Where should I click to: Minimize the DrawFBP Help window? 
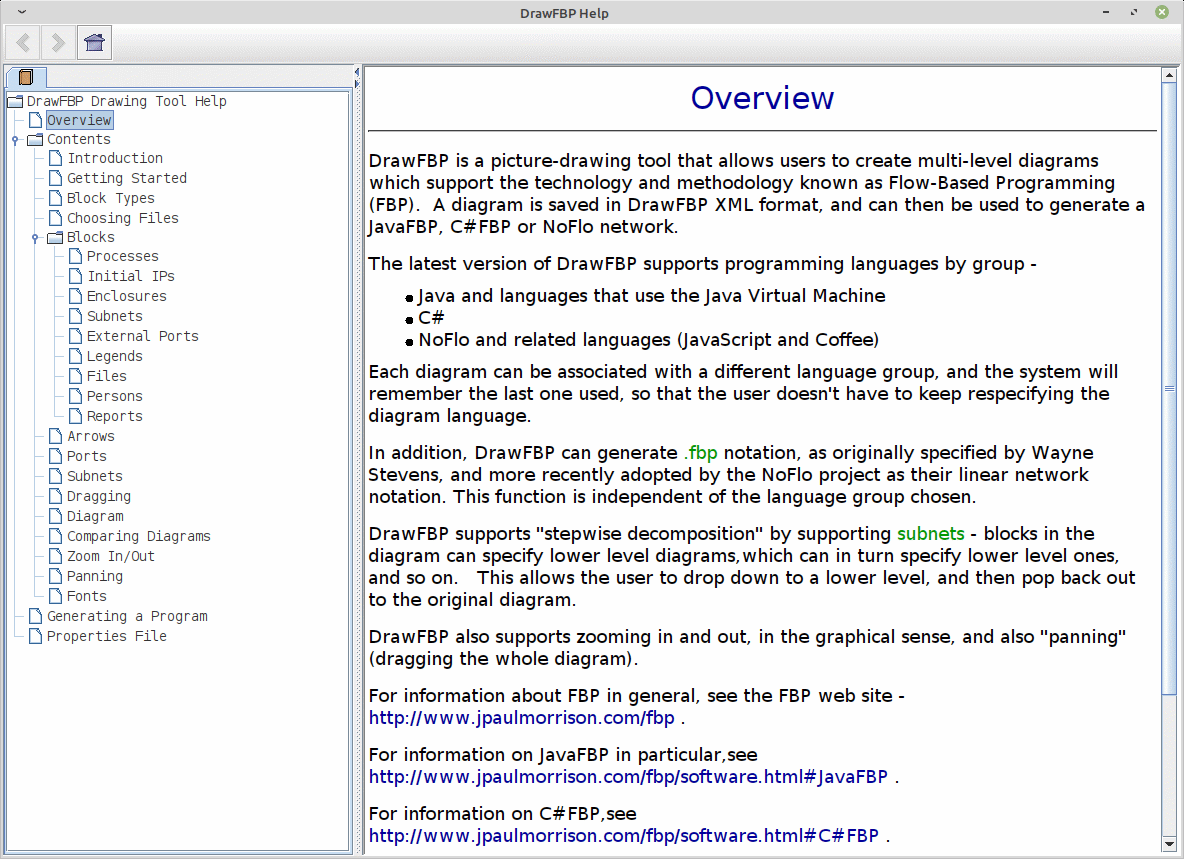1106,12
